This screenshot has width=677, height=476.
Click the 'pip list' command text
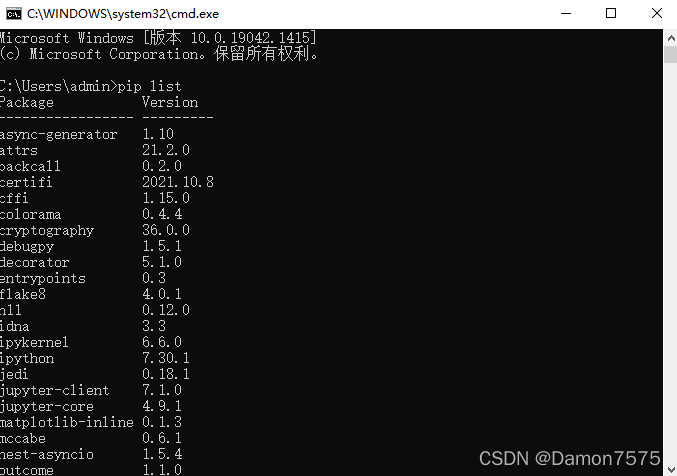149,86
